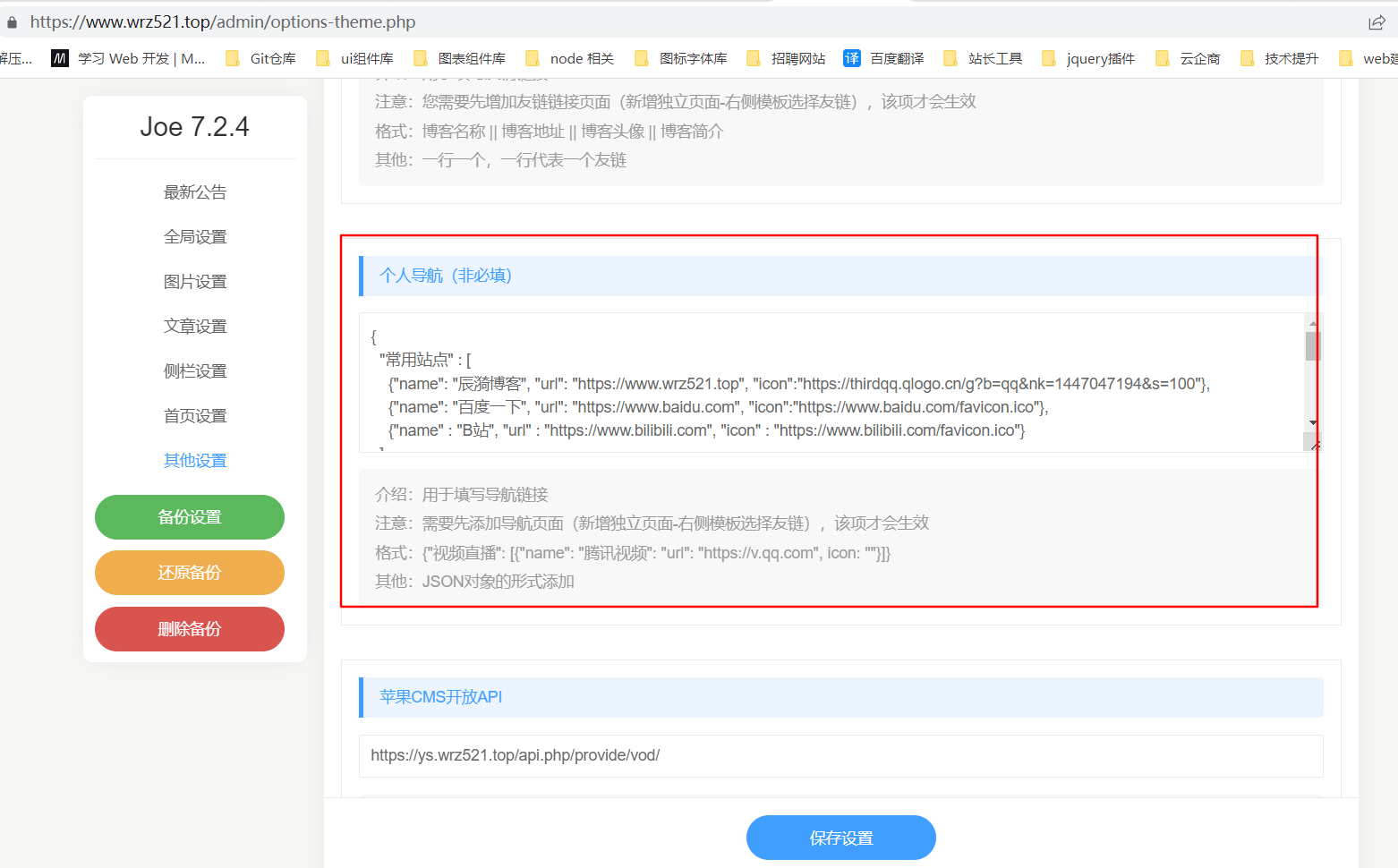Screen dimensions: 1398x868
Task: Click the textarea resize handle corner
Action: point(1314,443)
